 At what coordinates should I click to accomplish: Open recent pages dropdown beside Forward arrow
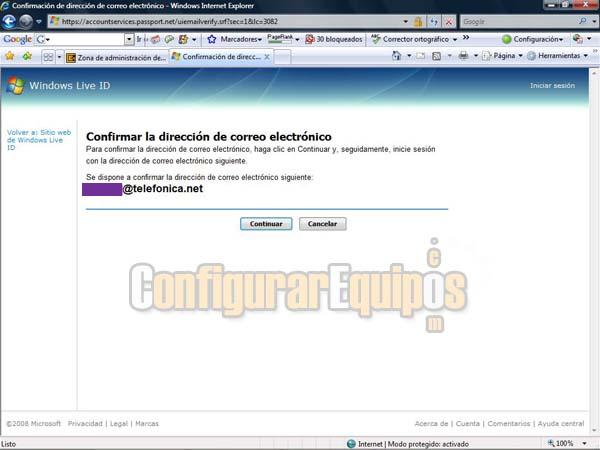(x=39, y=21)
